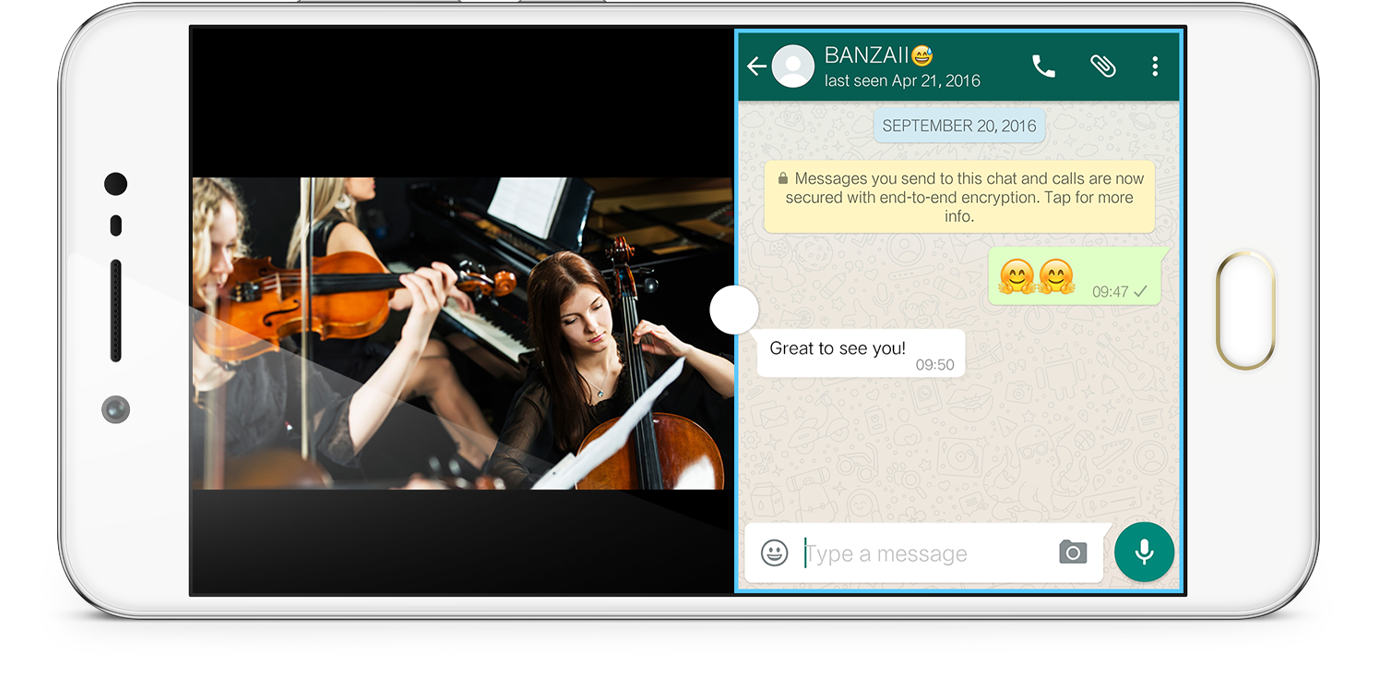
Task: Start a voice call with BANZAII
Action: click(x=1043, y=66)
